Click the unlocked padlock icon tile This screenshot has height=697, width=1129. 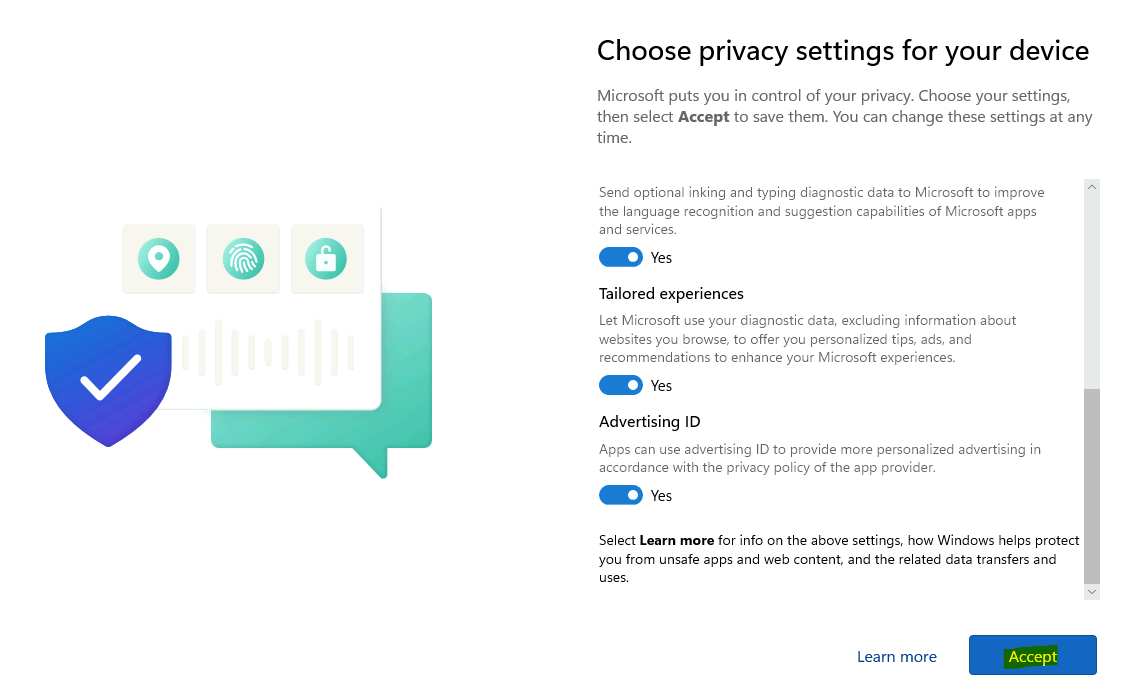coord(327,258)
